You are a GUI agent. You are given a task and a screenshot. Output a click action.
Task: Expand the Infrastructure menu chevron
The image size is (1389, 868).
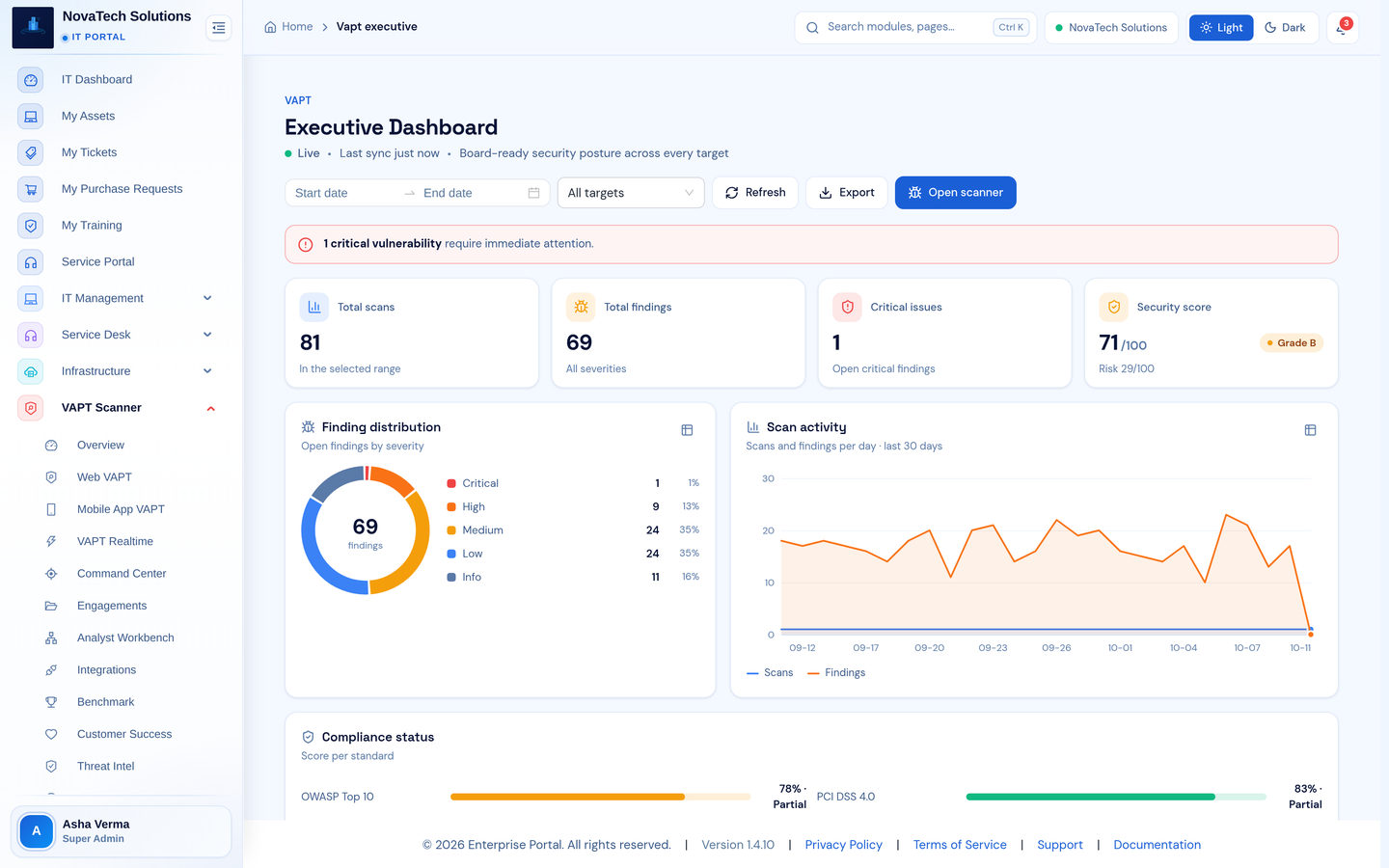(x=207, y=371)
